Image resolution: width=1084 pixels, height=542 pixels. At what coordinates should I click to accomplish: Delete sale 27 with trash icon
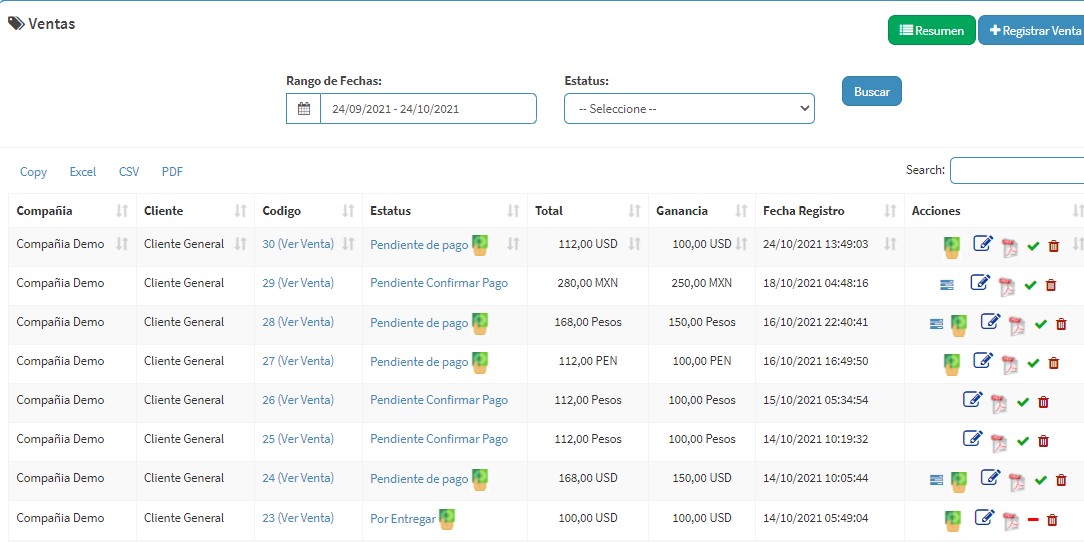coord(1054,363)
